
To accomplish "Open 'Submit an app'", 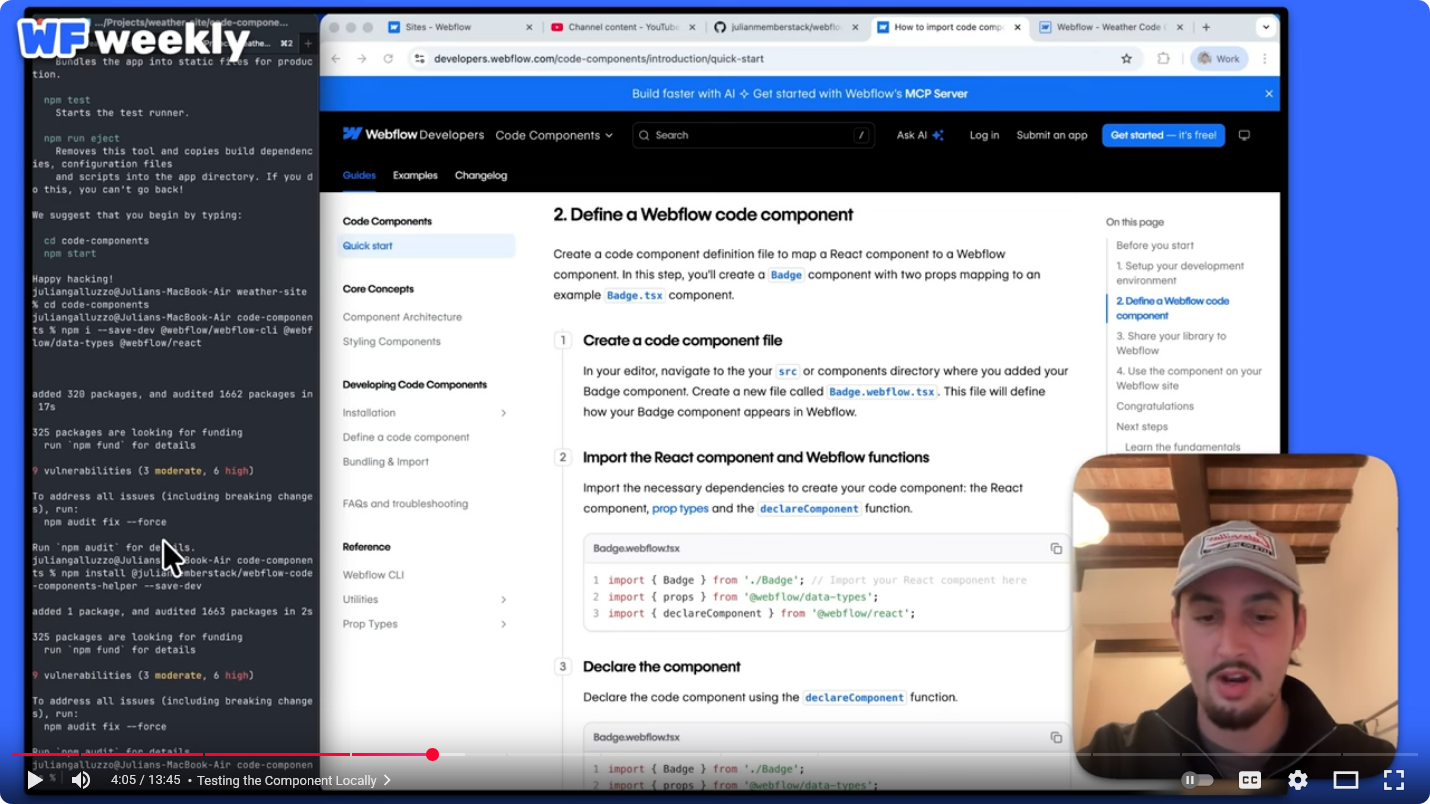I will (1051, 135).
